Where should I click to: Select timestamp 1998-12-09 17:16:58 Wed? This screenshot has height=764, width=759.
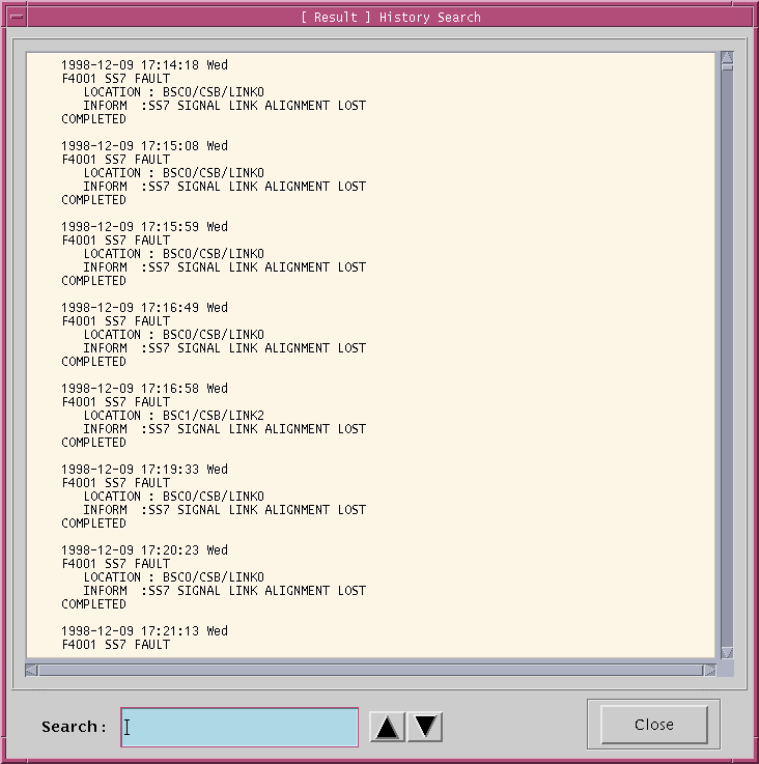tap(144, 388)
